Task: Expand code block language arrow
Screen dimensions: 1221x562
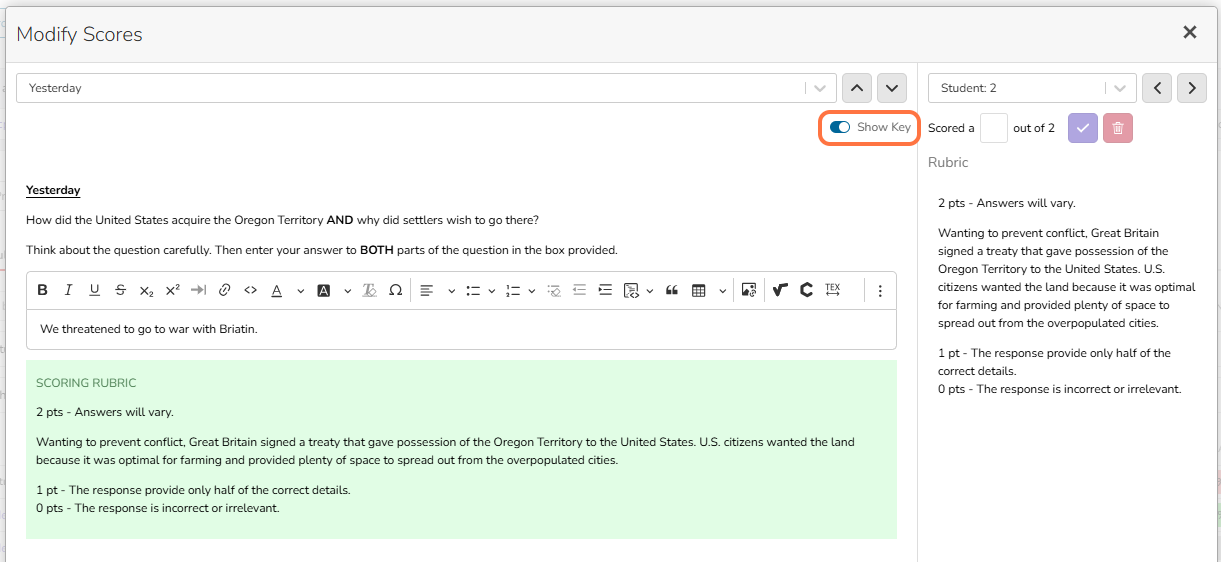Action: pos(650,291)
